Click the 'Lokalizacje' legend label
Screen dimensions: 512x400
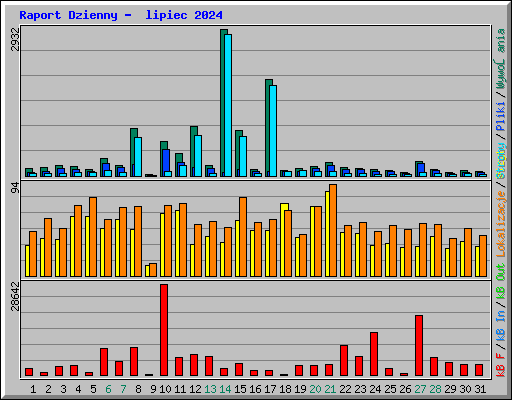point(501,224)
